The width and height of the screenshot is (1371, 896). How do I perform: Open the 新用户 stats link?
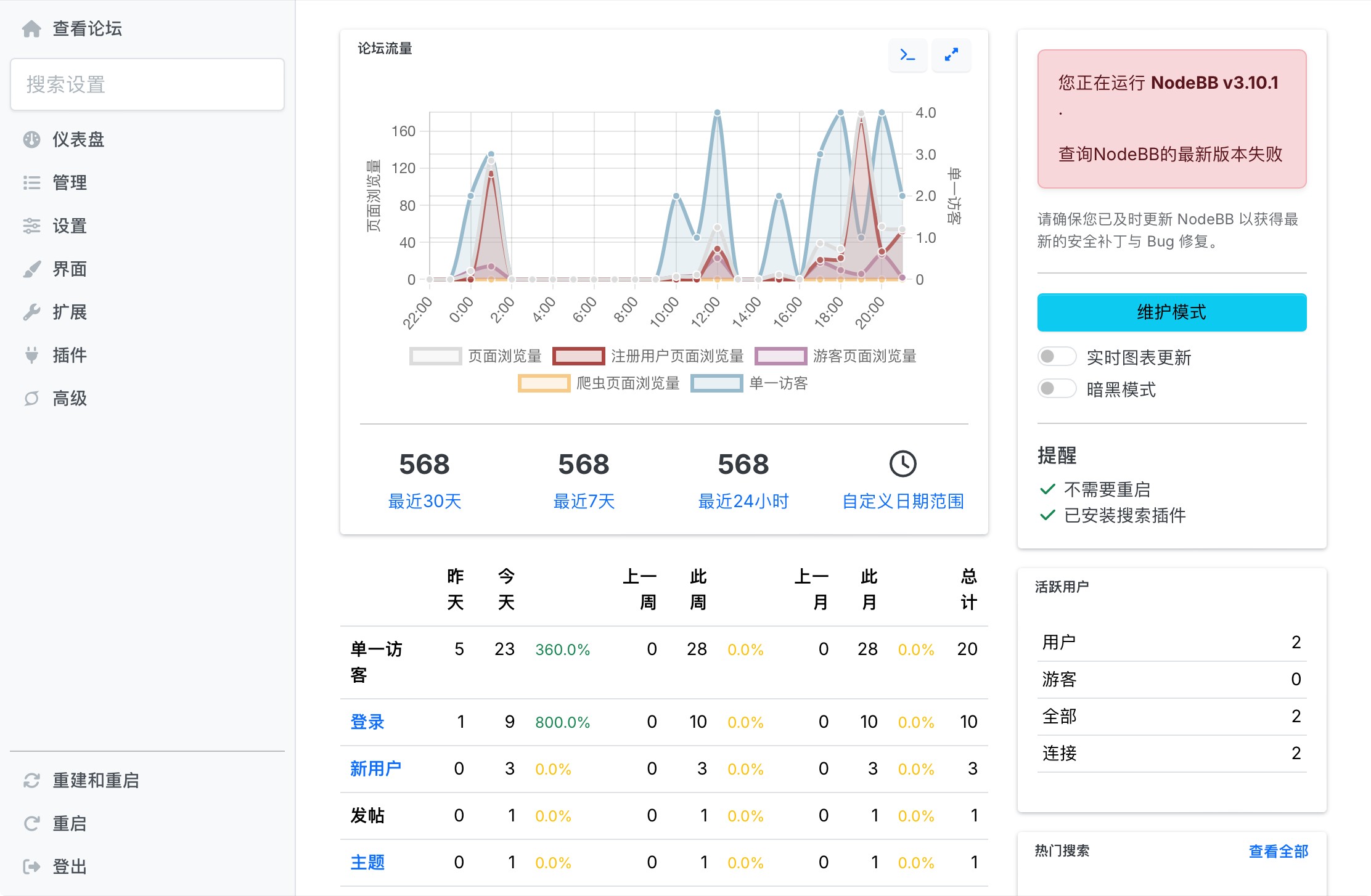pyautogui.click(x=376, y=768)
